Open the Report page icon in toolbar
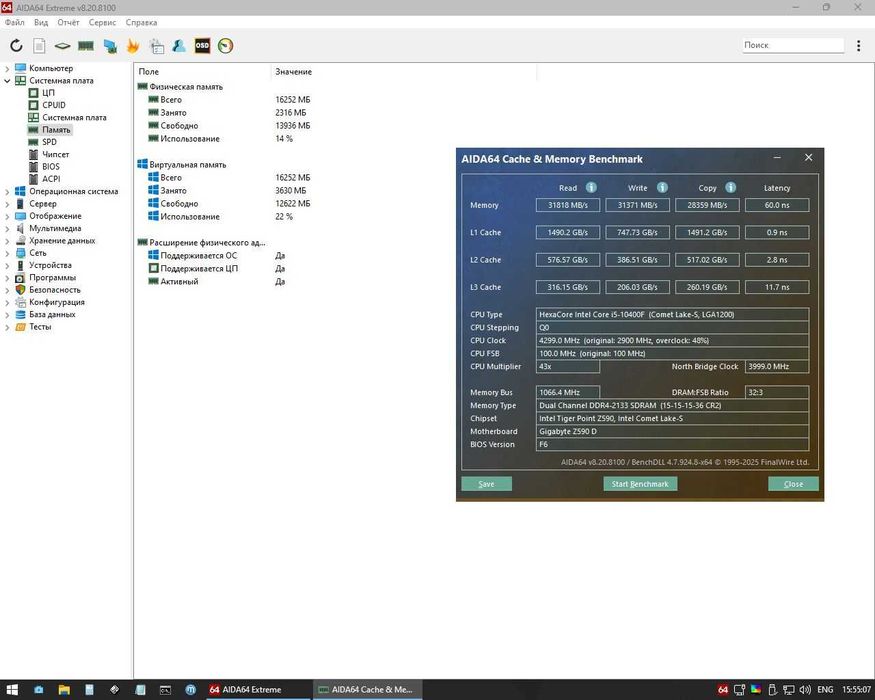The height and width of the screenshot is (700, 875). click(39, 46)
